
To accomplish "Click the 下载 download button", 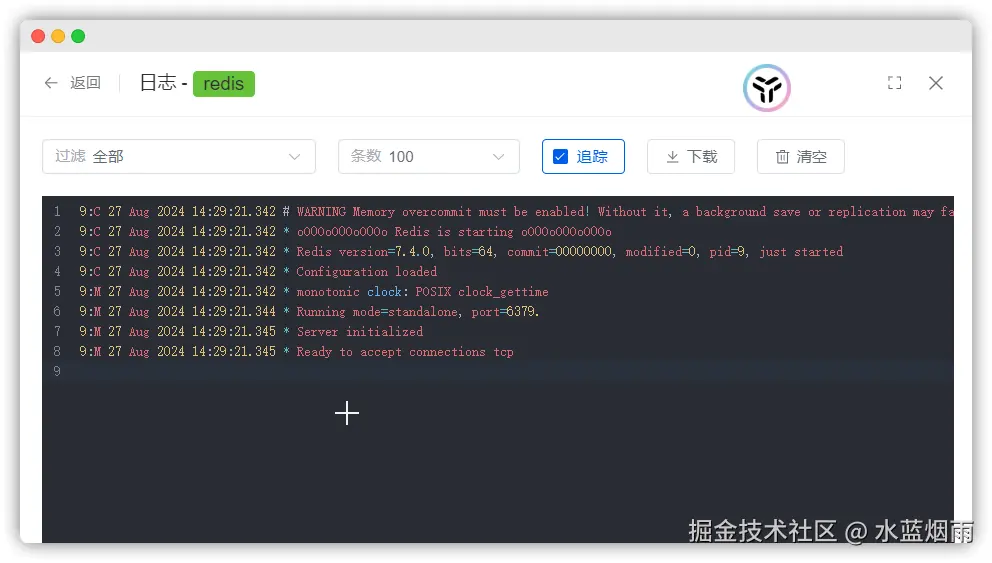I will point(691,156).
